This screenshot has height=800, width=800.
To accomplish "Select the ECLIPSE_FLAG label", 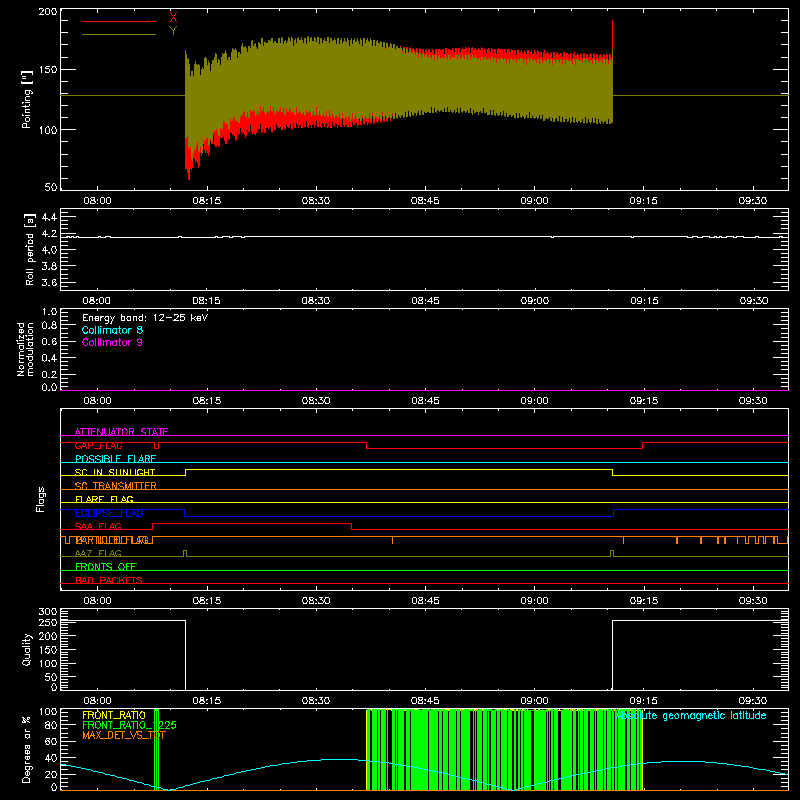I will point(109,513).
